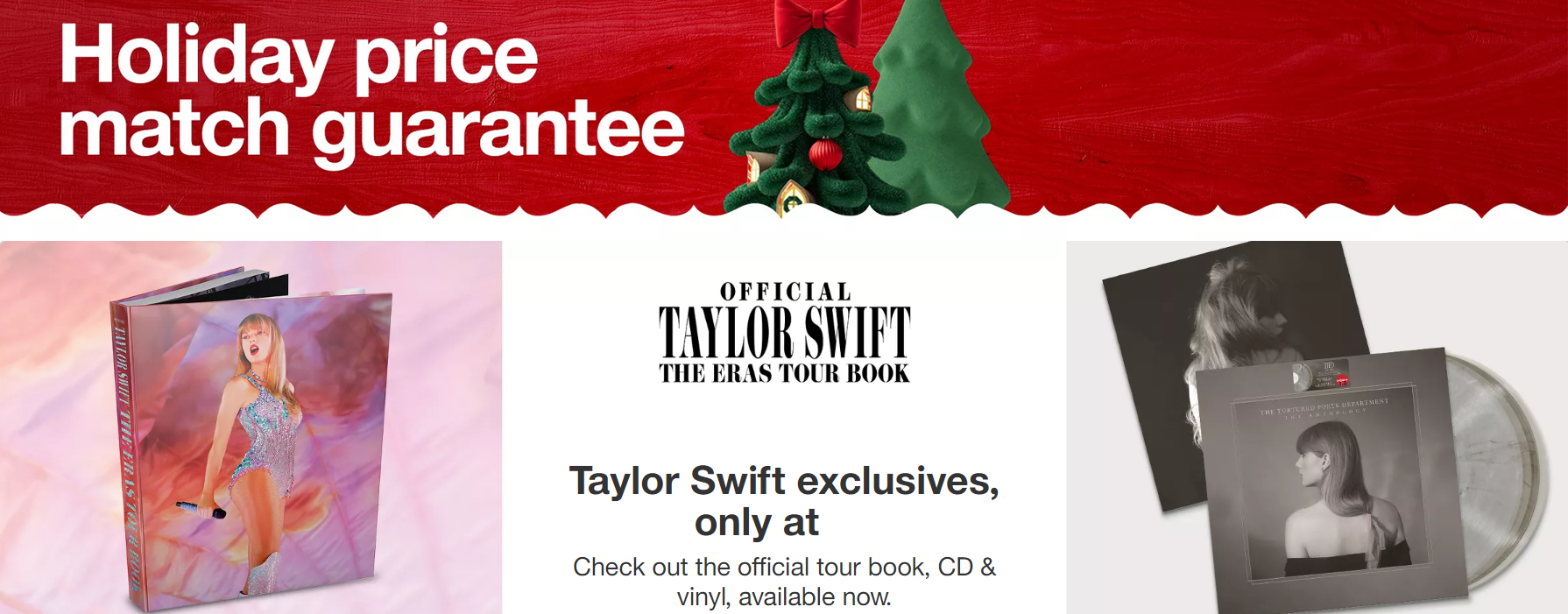Click the red bow atop the tree

[818, 21]
